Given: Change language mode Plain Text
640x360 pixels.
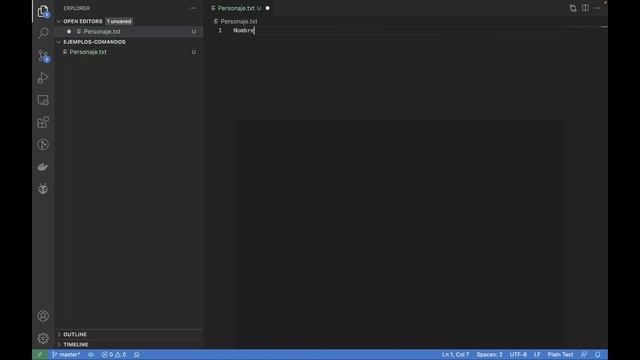Looking at the screenshot, I should click(560, 355).
